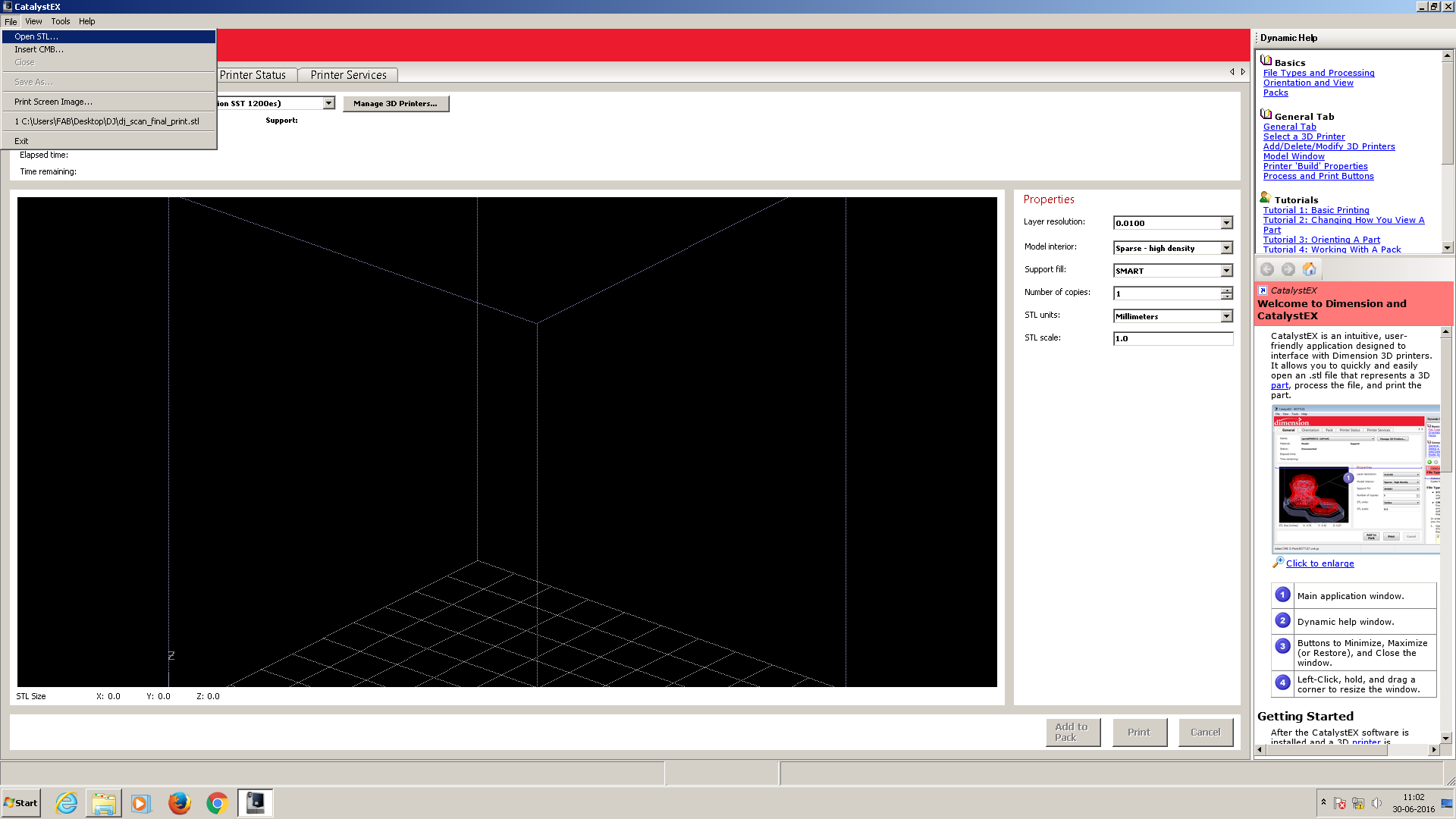Open File Types and Processing link
1456x819 pixels.
click(1319, 73)
